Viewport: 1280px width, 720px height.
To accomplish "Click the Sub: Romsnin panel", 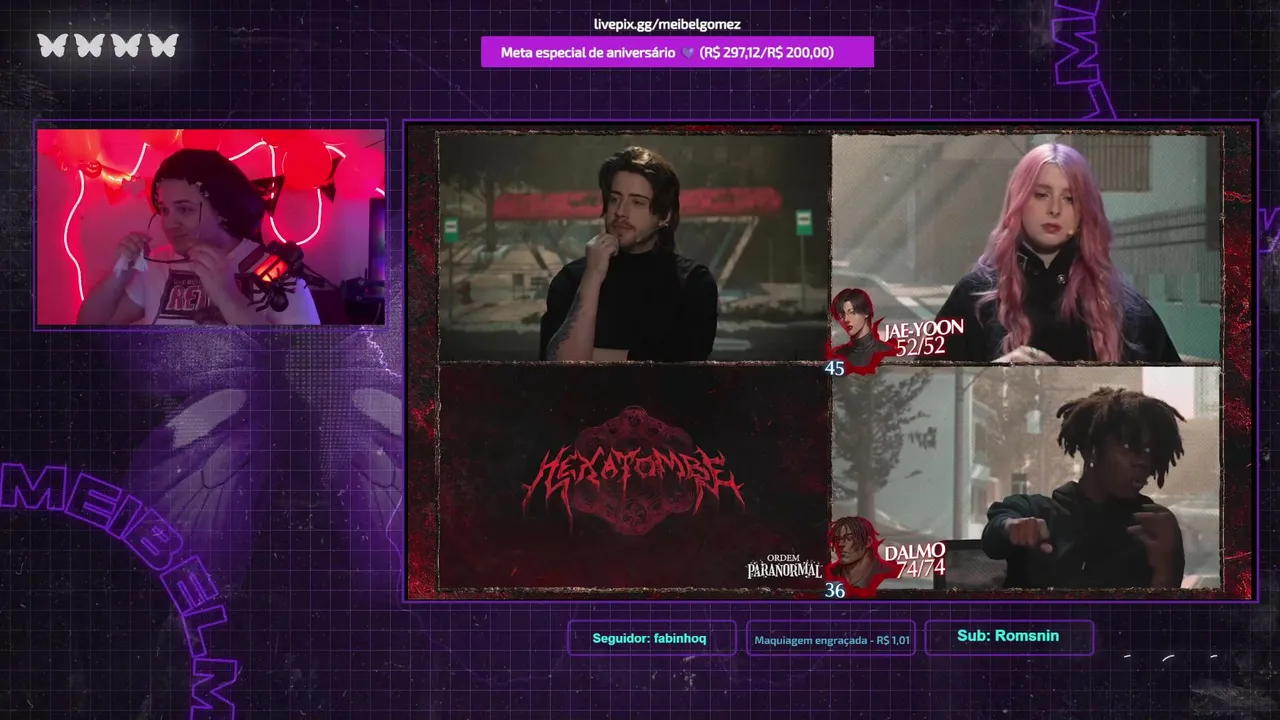I will (1008, 636).
